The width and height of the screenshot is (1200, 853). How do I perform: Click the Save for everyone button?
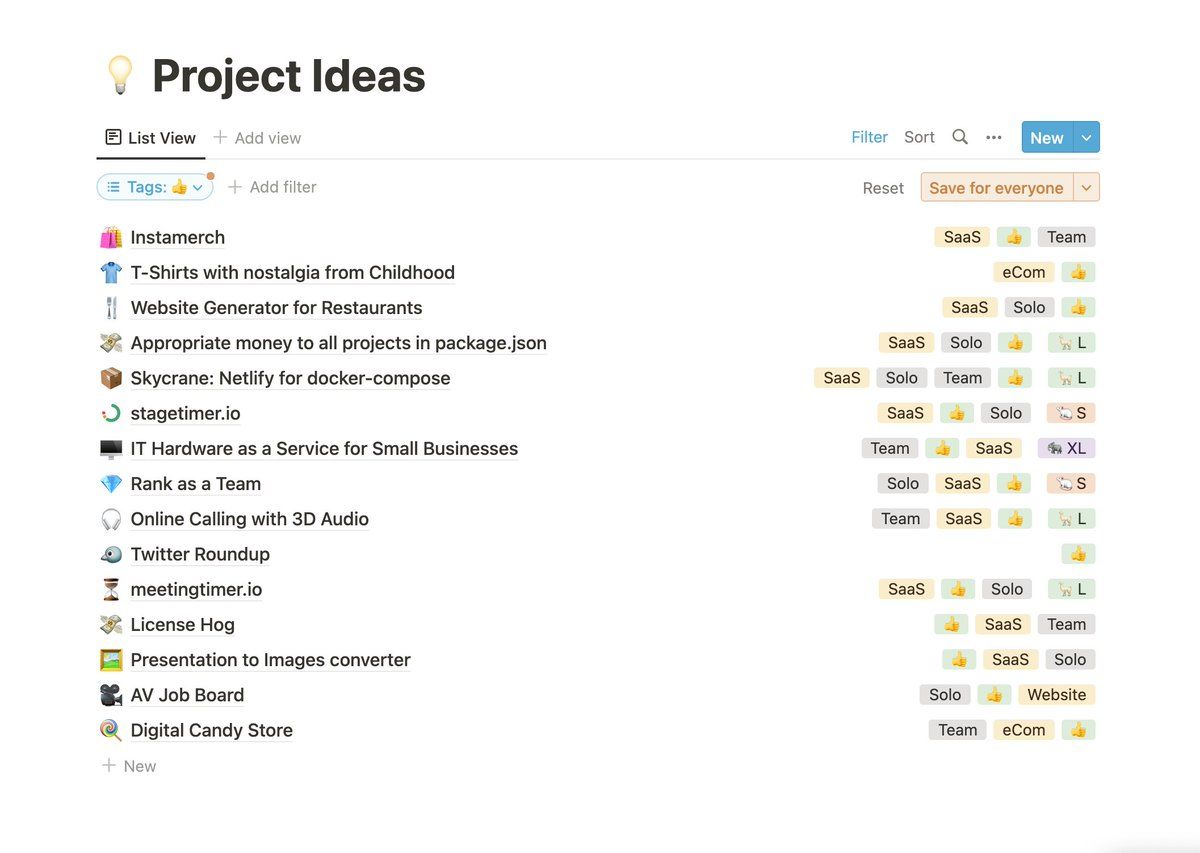click(x=996, y=188)
